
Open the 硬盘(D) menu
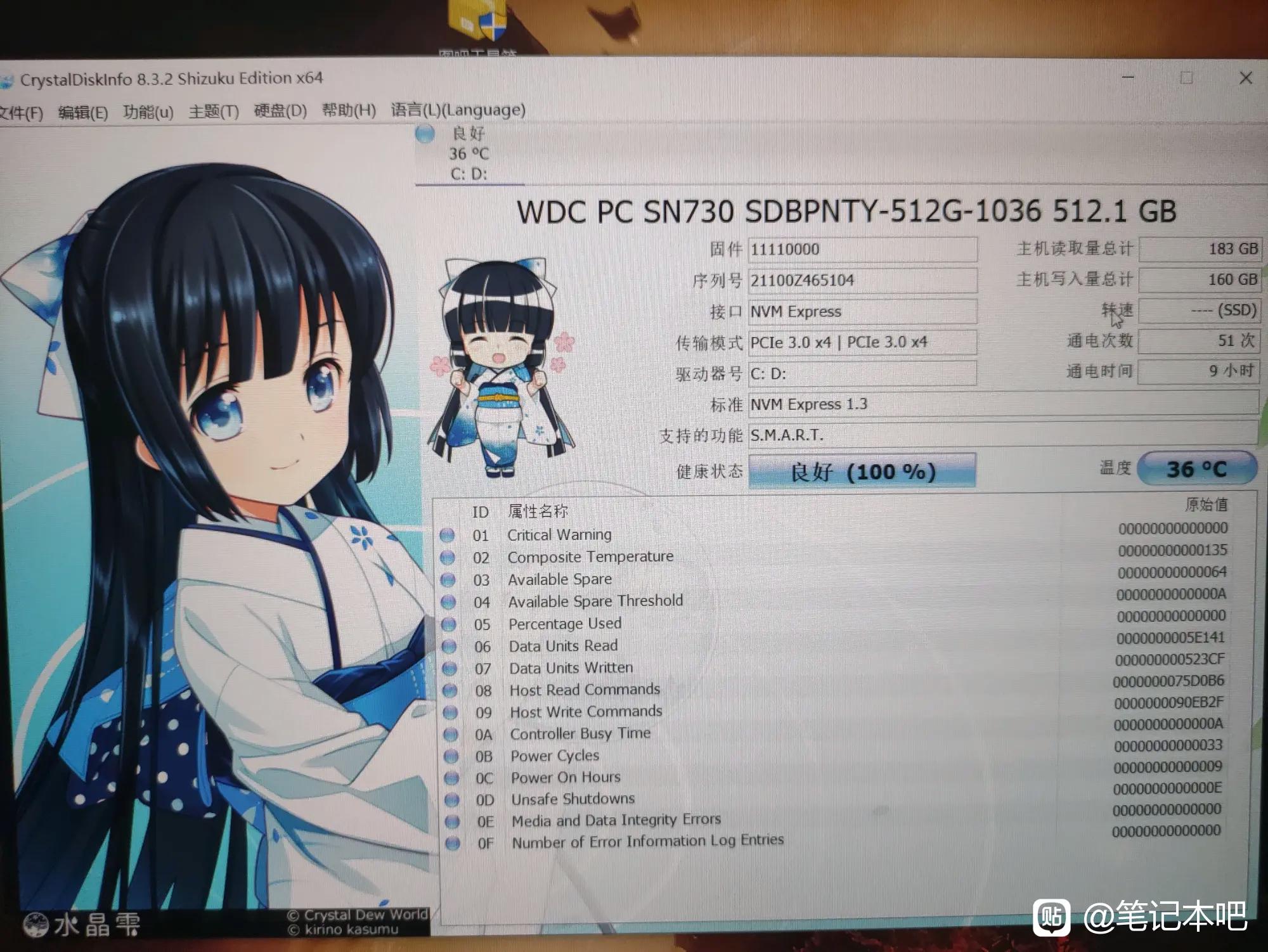[x=280, y=112]
